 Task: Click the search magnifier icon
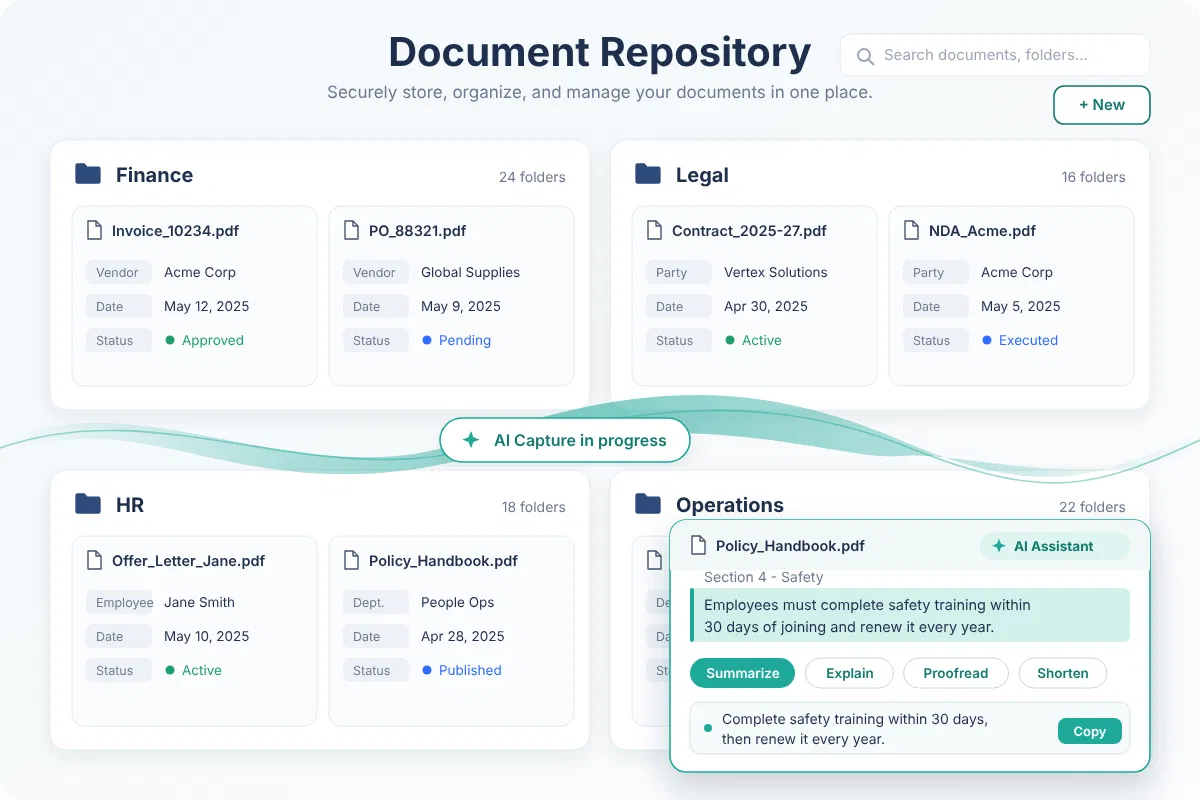866,56
